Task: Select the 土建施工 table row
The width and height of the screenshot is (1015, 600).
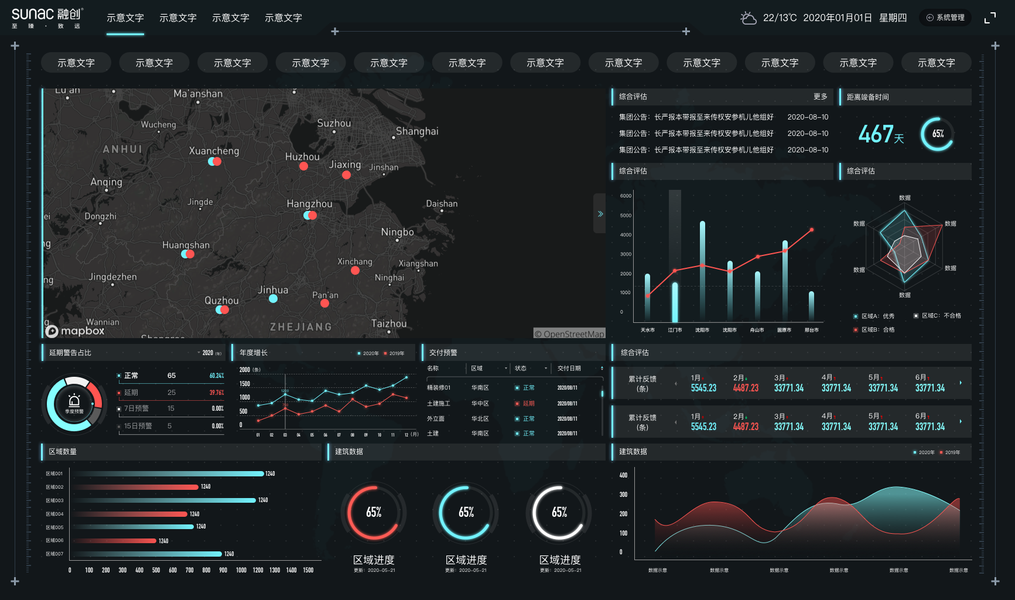Action: [513, 403]
